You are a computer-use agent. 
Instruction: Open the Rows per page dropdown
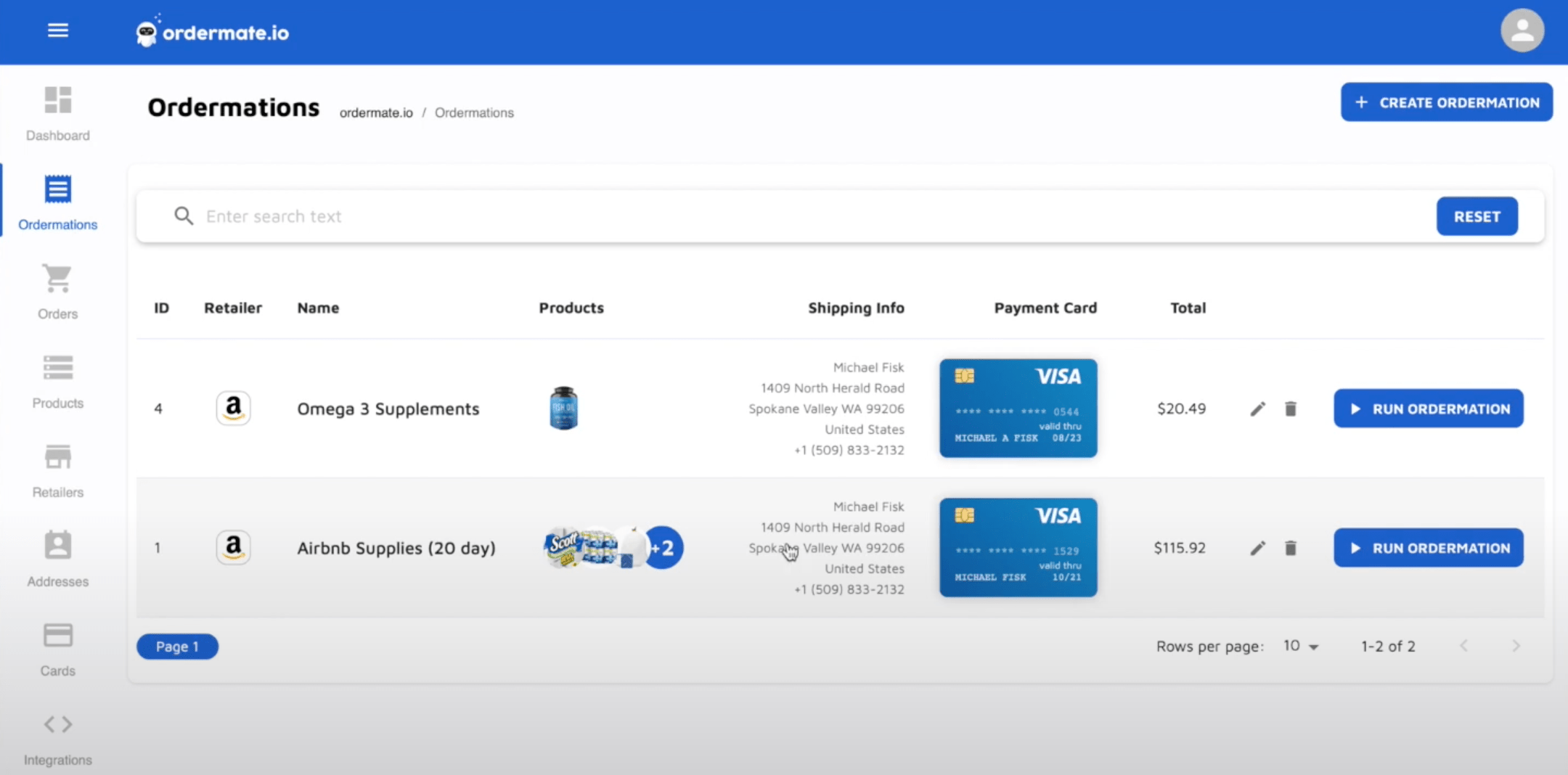point(1299,646)
